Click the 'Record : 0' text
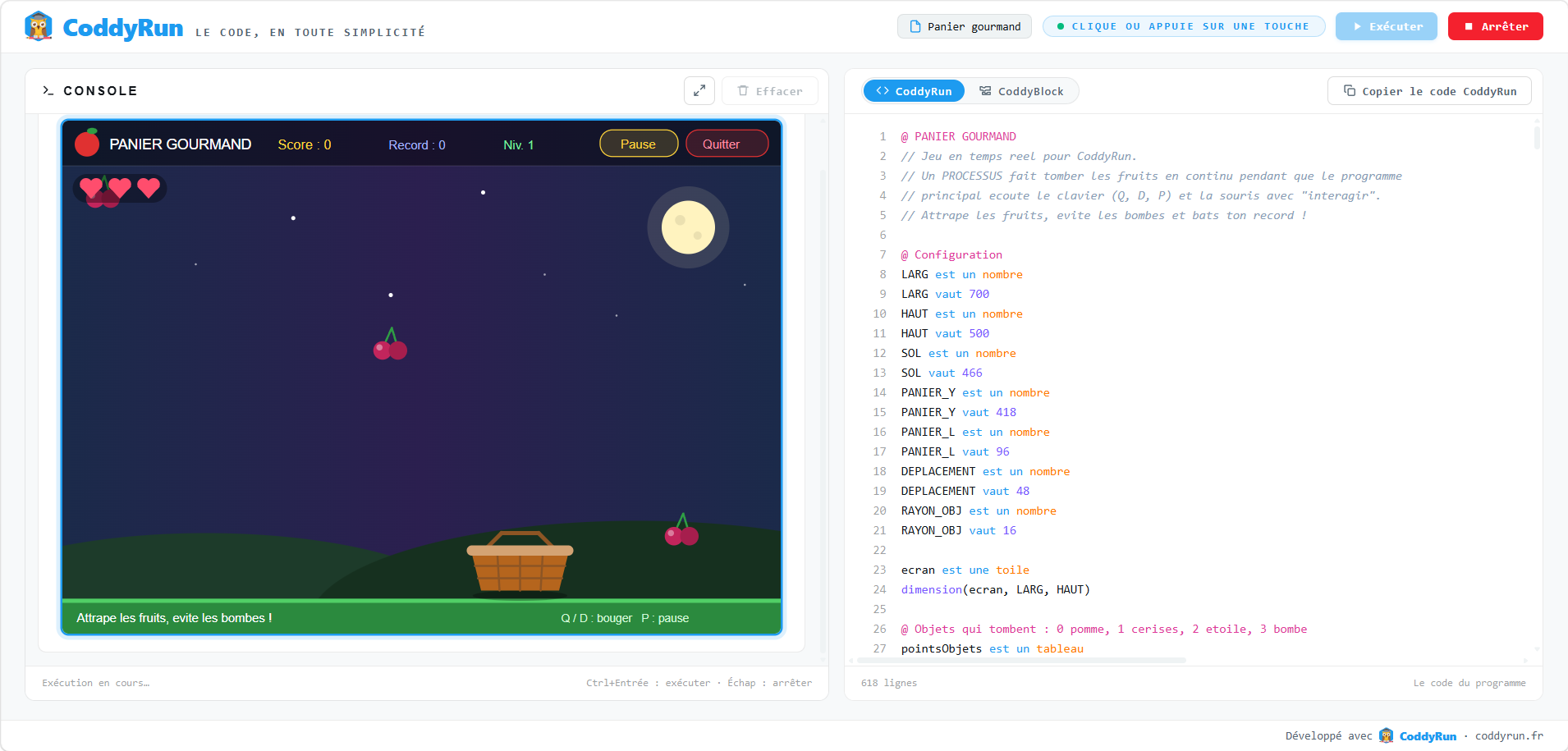This screenshot has width=1568, height=751. 417,145
